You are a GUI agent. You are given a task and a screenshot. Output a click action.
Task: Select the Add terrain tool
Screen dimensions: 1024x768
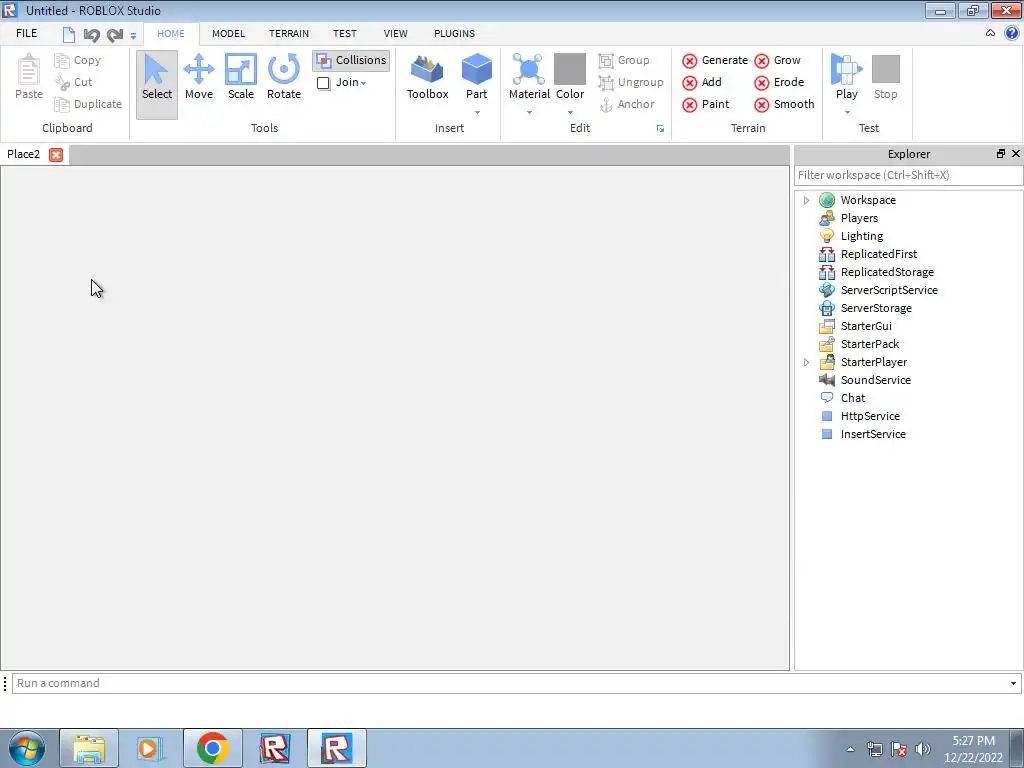coord(702,82)
